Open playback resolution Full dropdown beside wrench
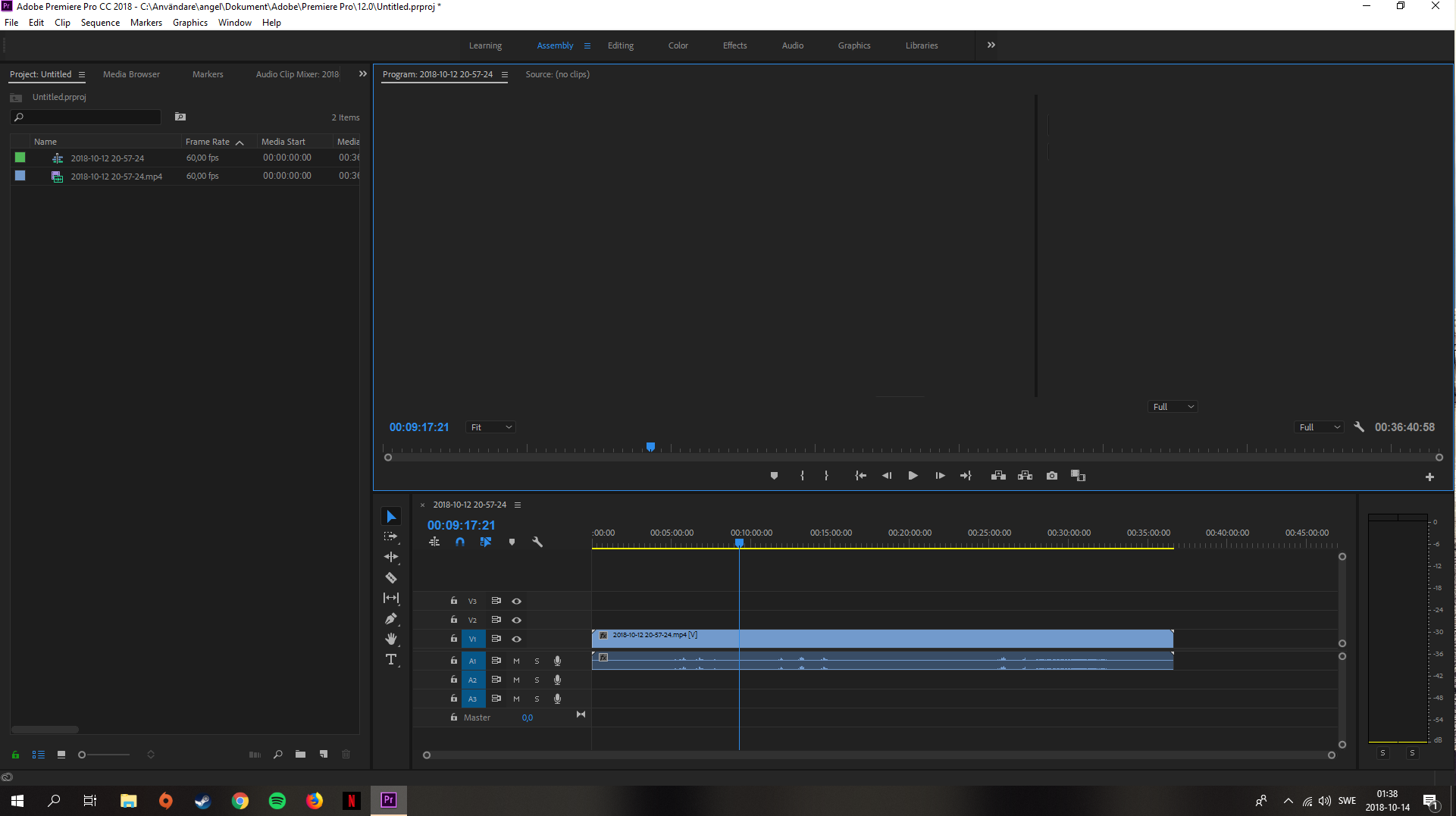 [x=1320, y=427]
